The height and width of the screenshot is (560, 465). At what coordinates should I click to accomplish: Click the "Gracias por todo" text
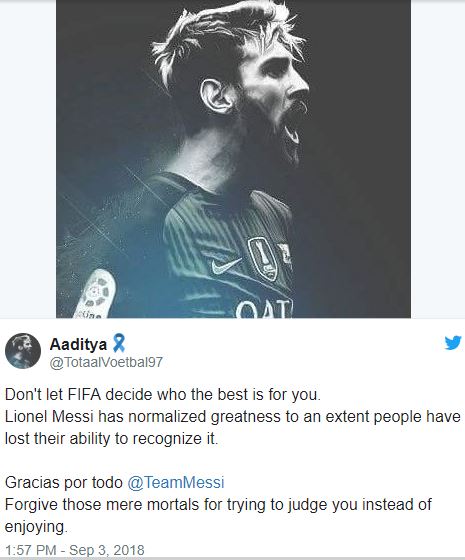pyautogui.click(x=64, y=482)
